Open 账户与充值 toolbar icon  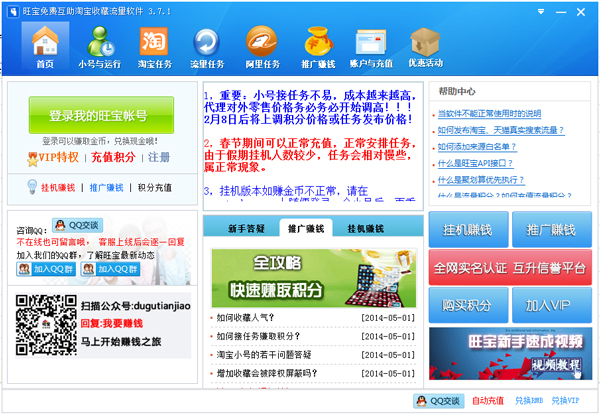[x=371, y=46]
